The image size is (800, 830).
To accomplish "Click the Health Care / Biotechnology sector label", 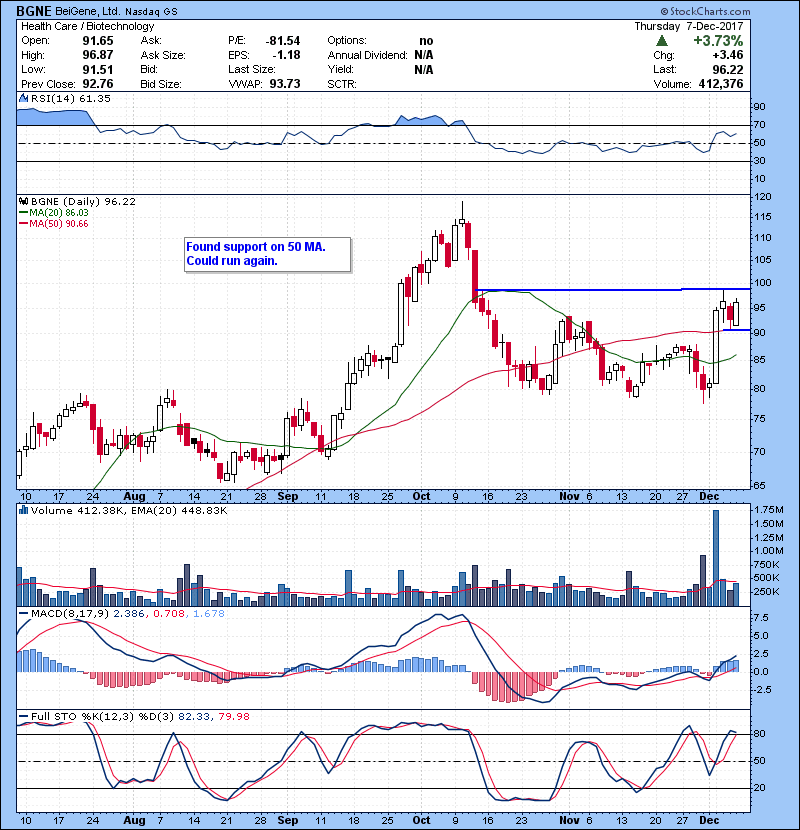I will 87,26.
